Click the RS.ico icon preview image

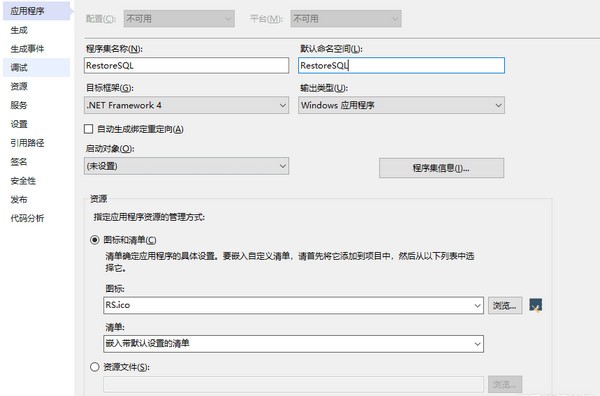point(535,305)
